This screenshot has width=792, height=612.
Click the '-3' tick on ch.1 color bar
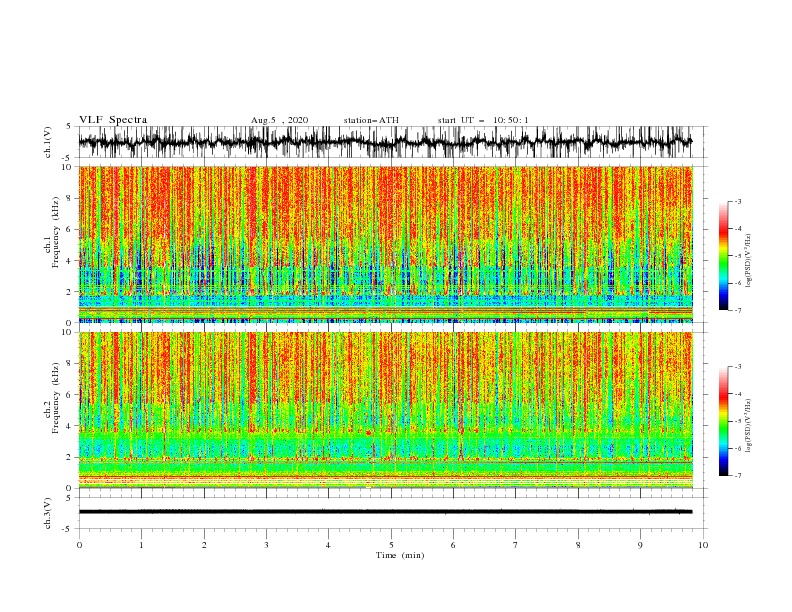click(737, 201)
